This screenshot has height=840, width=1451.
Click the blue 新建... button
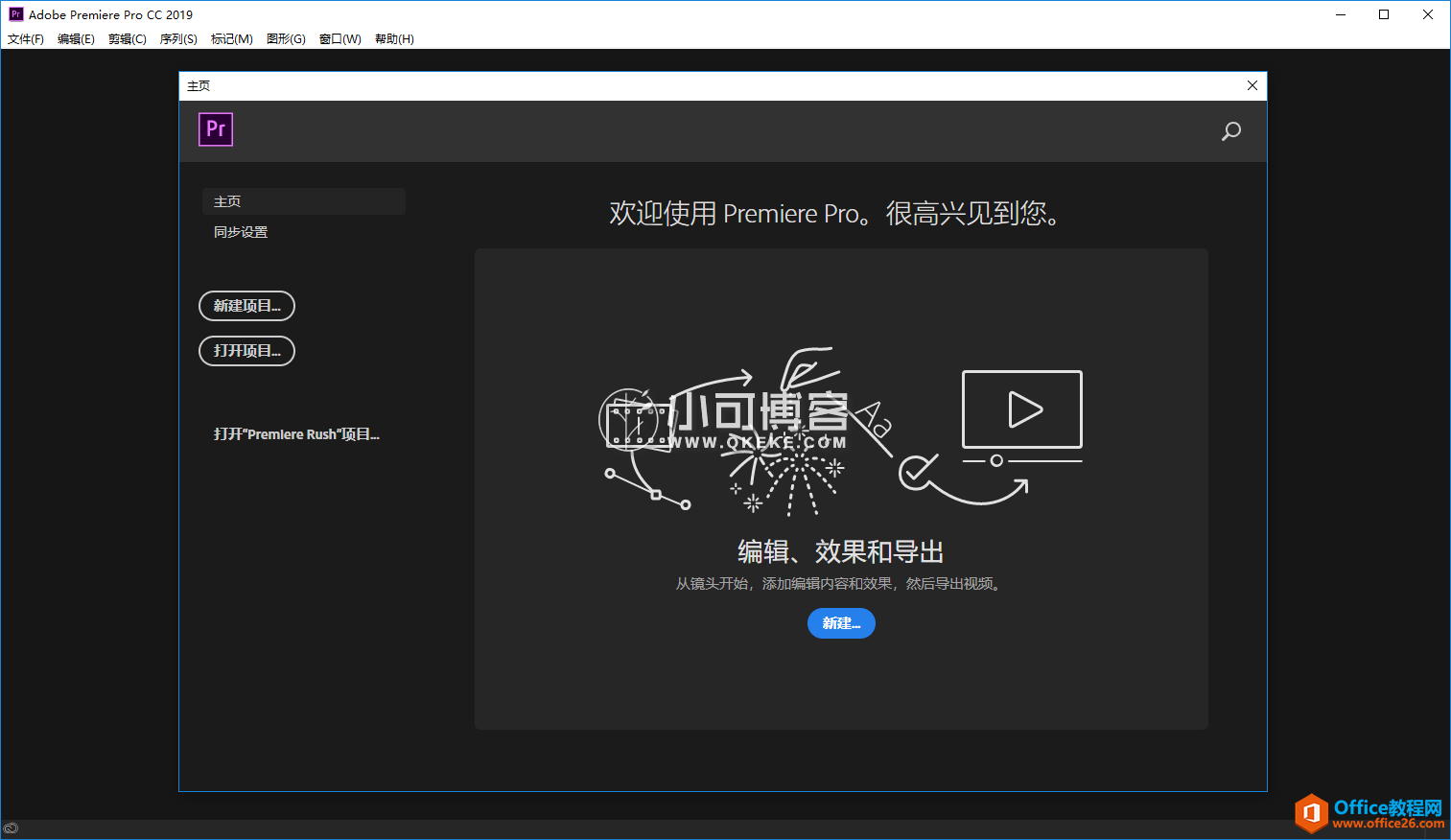pyautogui.click(x=841, y=623)
